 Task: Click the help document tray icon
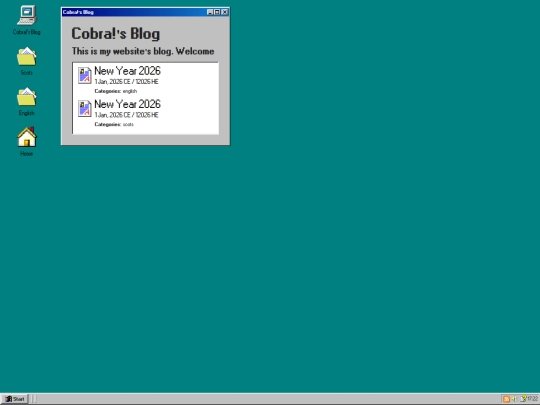pos(523,398)
